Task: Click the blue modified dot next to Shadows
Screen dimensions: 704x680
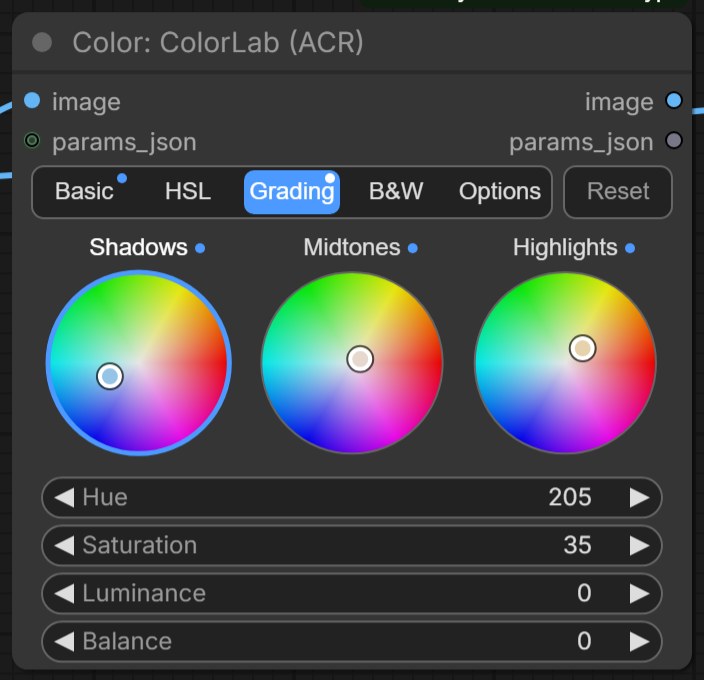Action: point(200,248)
